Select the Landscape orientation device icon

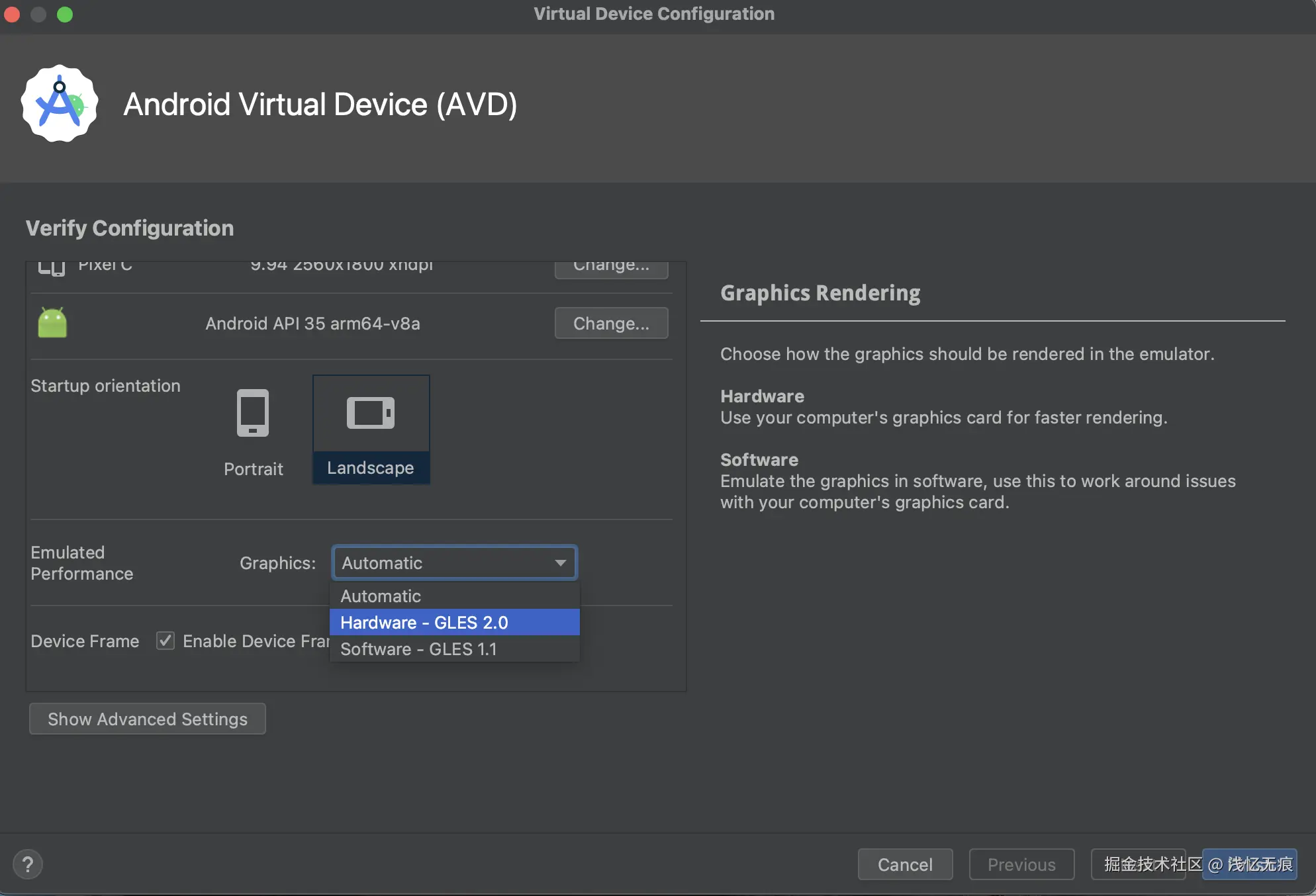point(371,413)
